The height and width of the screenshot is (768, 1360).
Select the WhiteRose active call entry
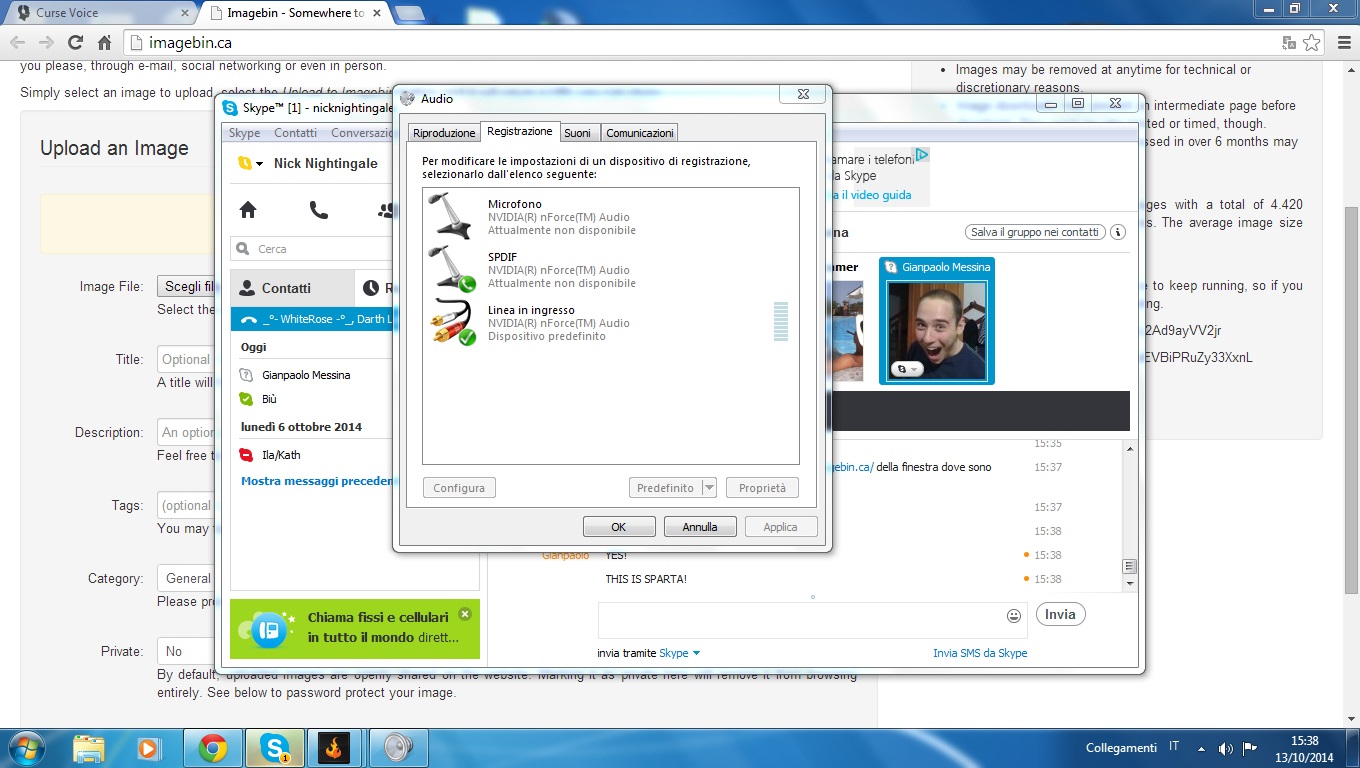313,319
